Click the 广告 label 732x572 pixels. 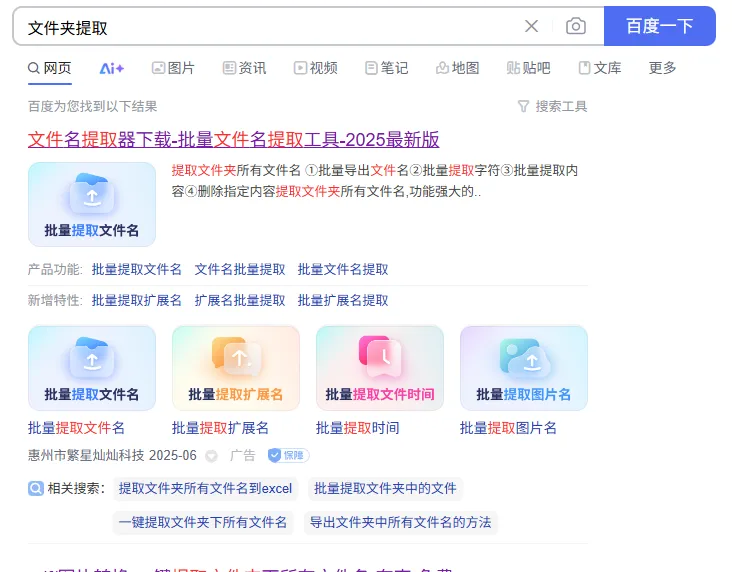(242, 455)
